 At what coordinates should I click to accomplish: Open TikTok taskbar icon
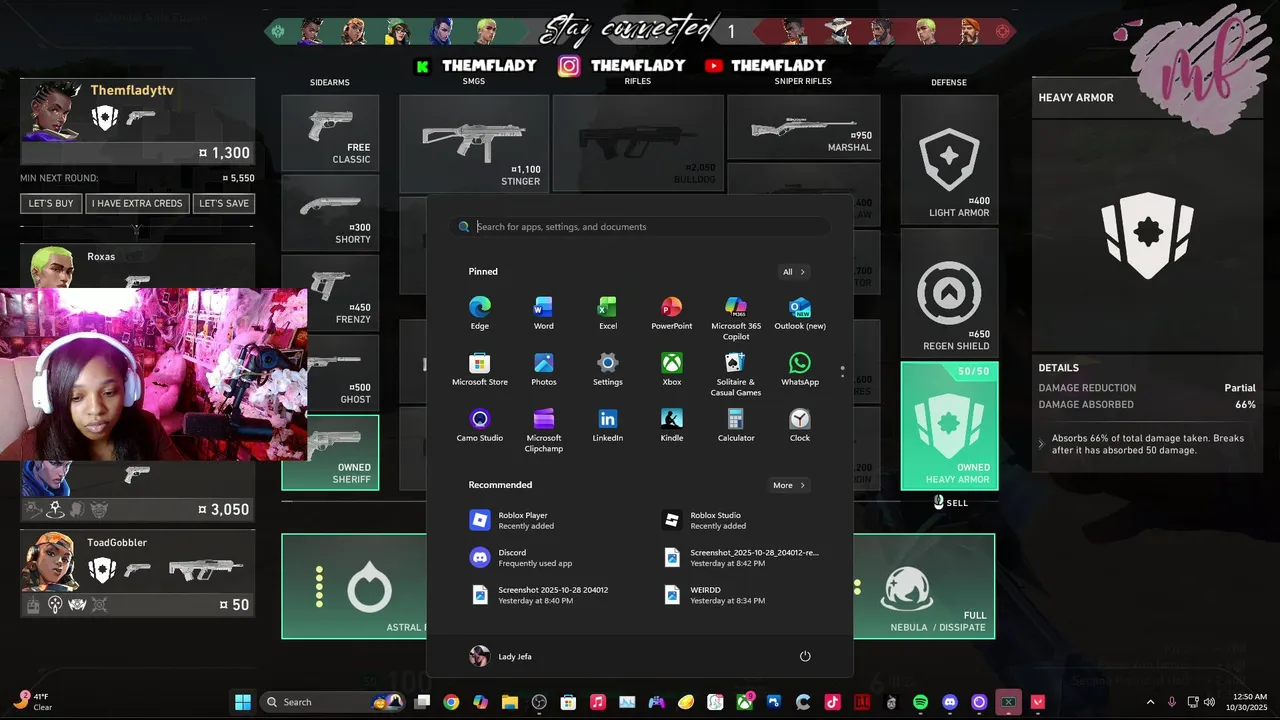click(x=832, y=702)
